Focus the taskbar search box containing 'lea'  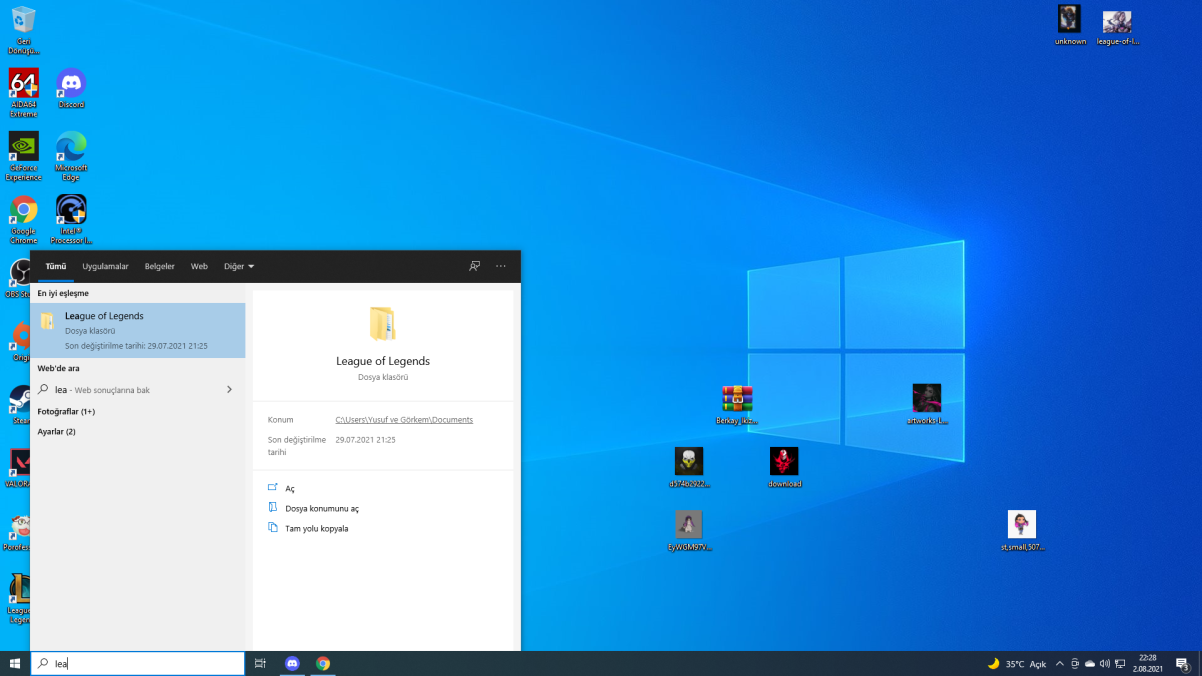(x=138, y=663)
